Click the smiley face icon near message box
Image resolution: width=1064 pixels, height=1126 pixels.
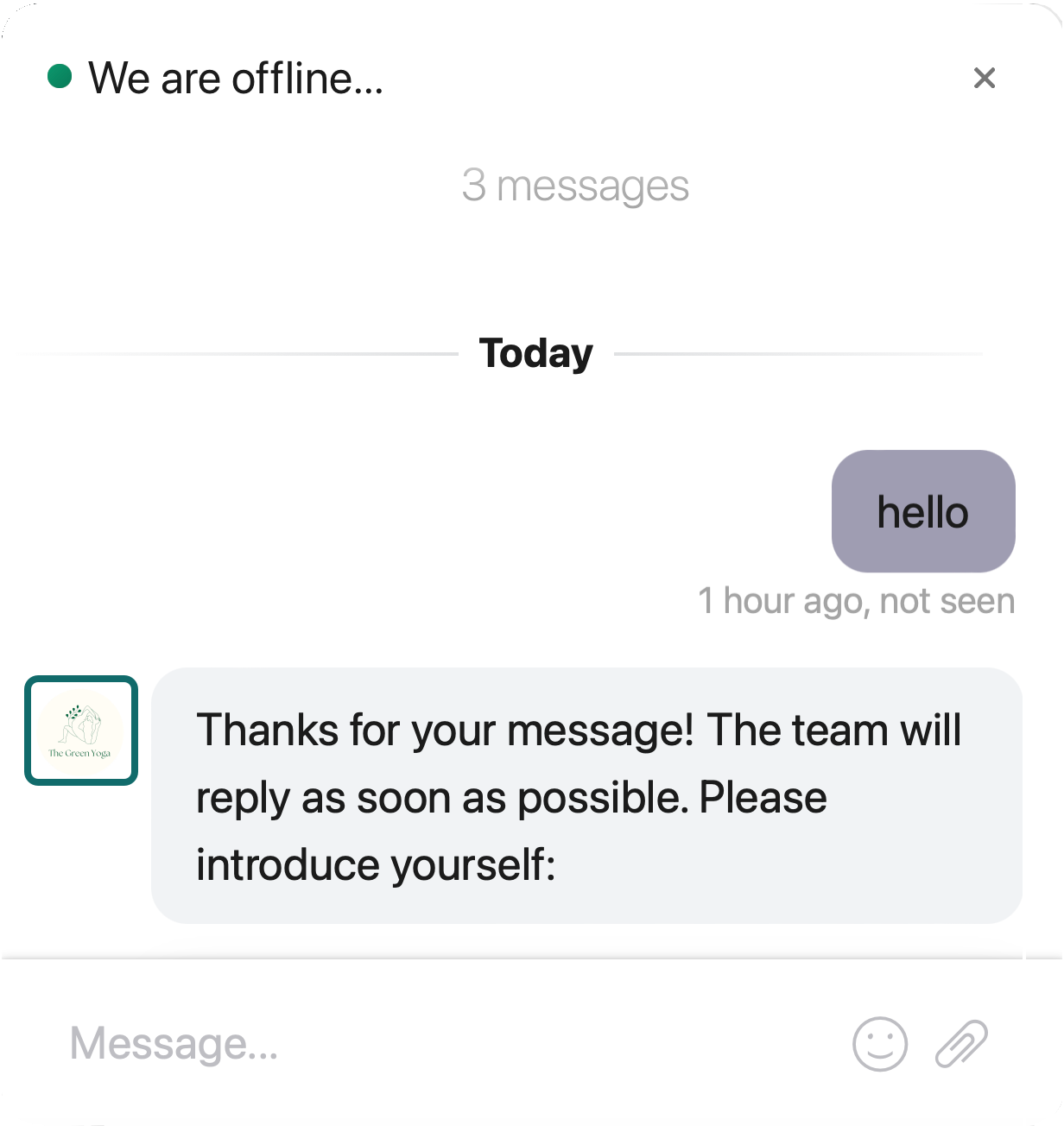(879, 1044)
